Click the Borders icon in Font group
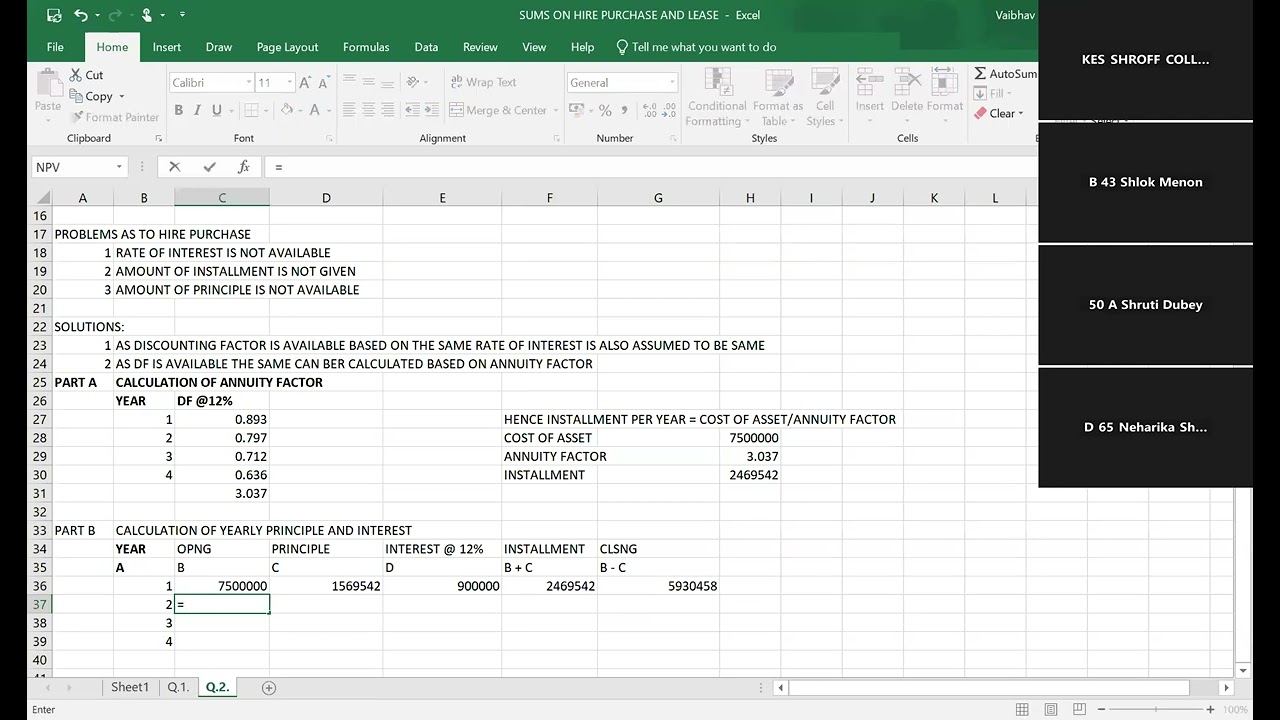Viewport: 1280px width, 720px height. [250, 110]
